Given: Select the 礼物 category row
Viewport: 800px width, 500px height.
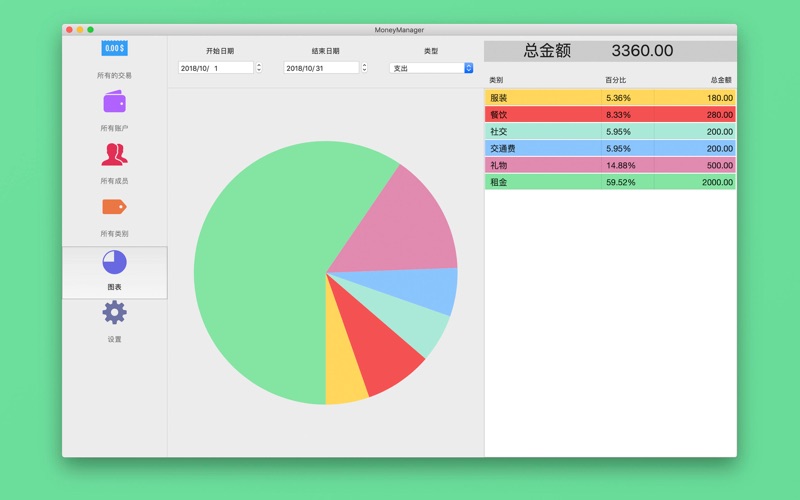Looking at the screenshot, I should click(x=610, y=165).
